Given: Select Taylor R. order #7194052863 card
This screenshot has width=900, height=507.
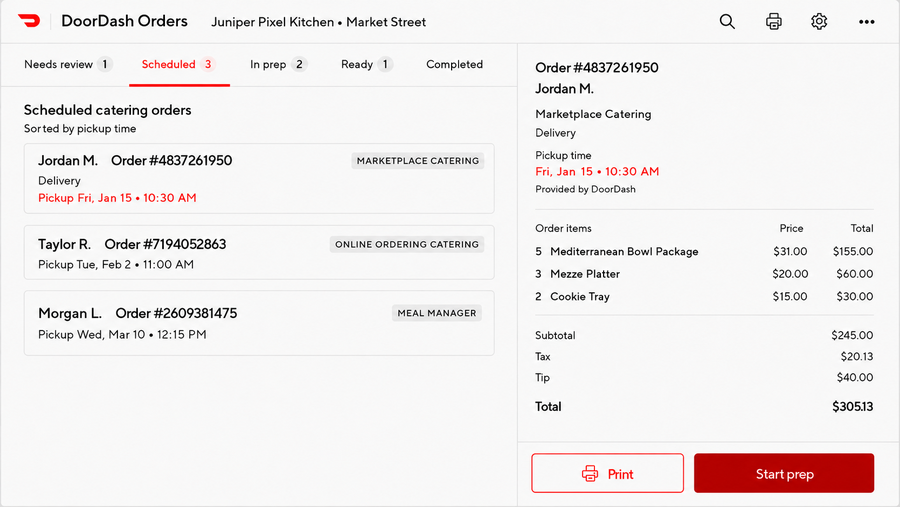Looking at the screenshot, I should (x=259, y=252).
